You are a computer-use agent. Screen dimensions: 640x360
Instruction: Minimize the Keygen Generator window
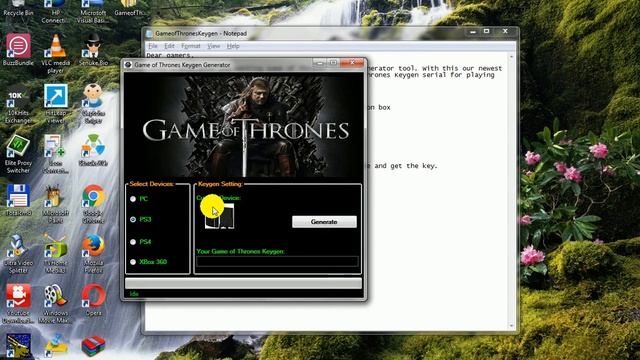(x=320, y=63)
